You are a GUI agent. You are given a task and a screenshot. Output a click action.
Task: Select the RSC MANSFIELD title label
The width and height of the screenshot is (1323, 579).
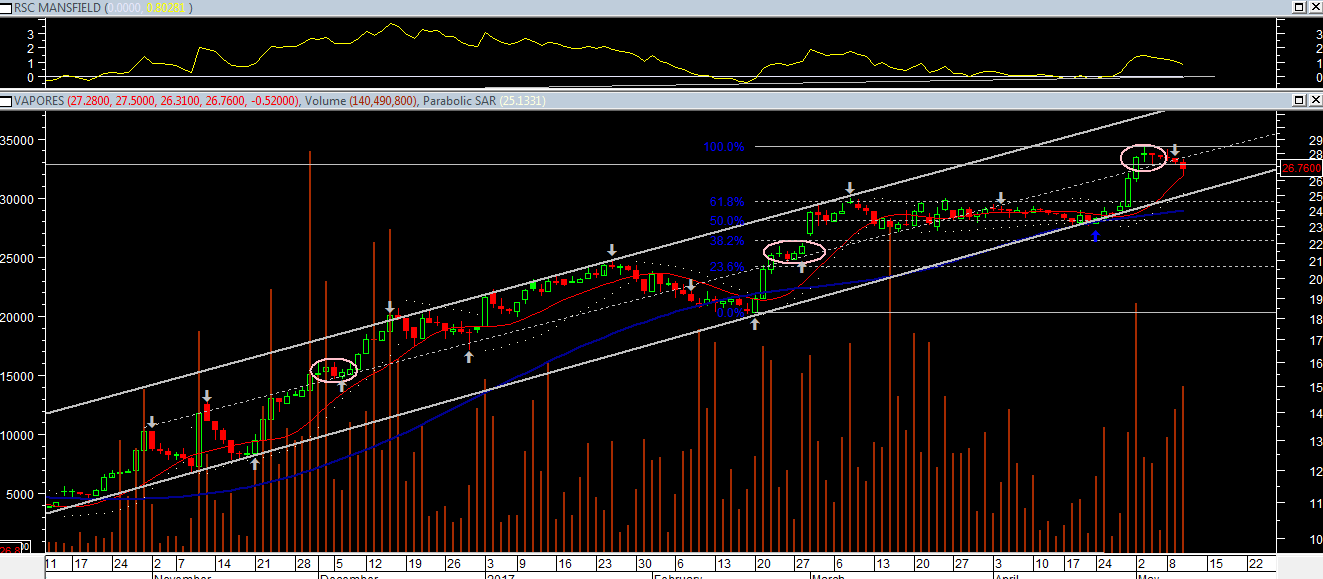coord(57,7)
